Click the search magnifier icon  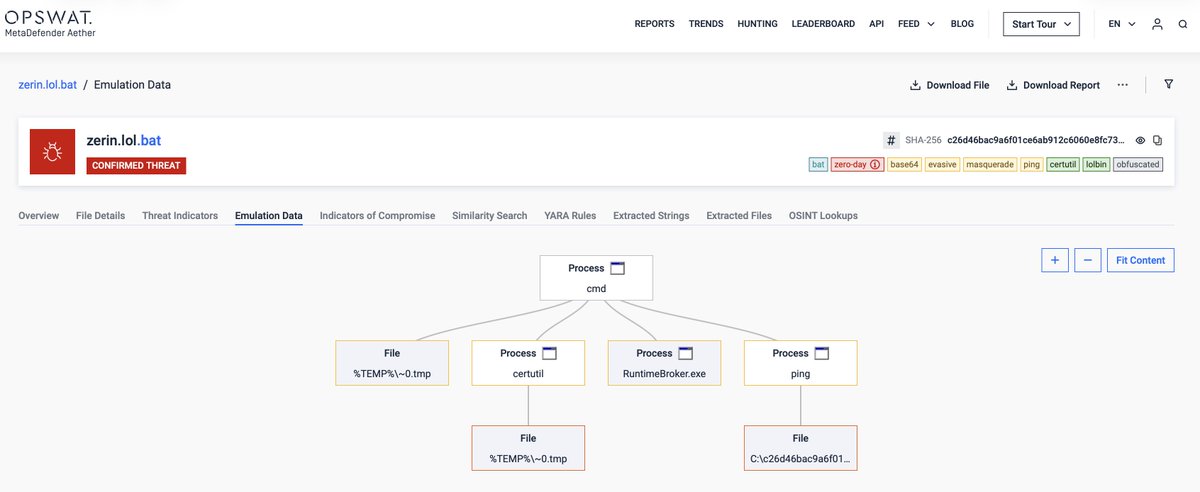pyautogui.click(x=1182, y=24)
